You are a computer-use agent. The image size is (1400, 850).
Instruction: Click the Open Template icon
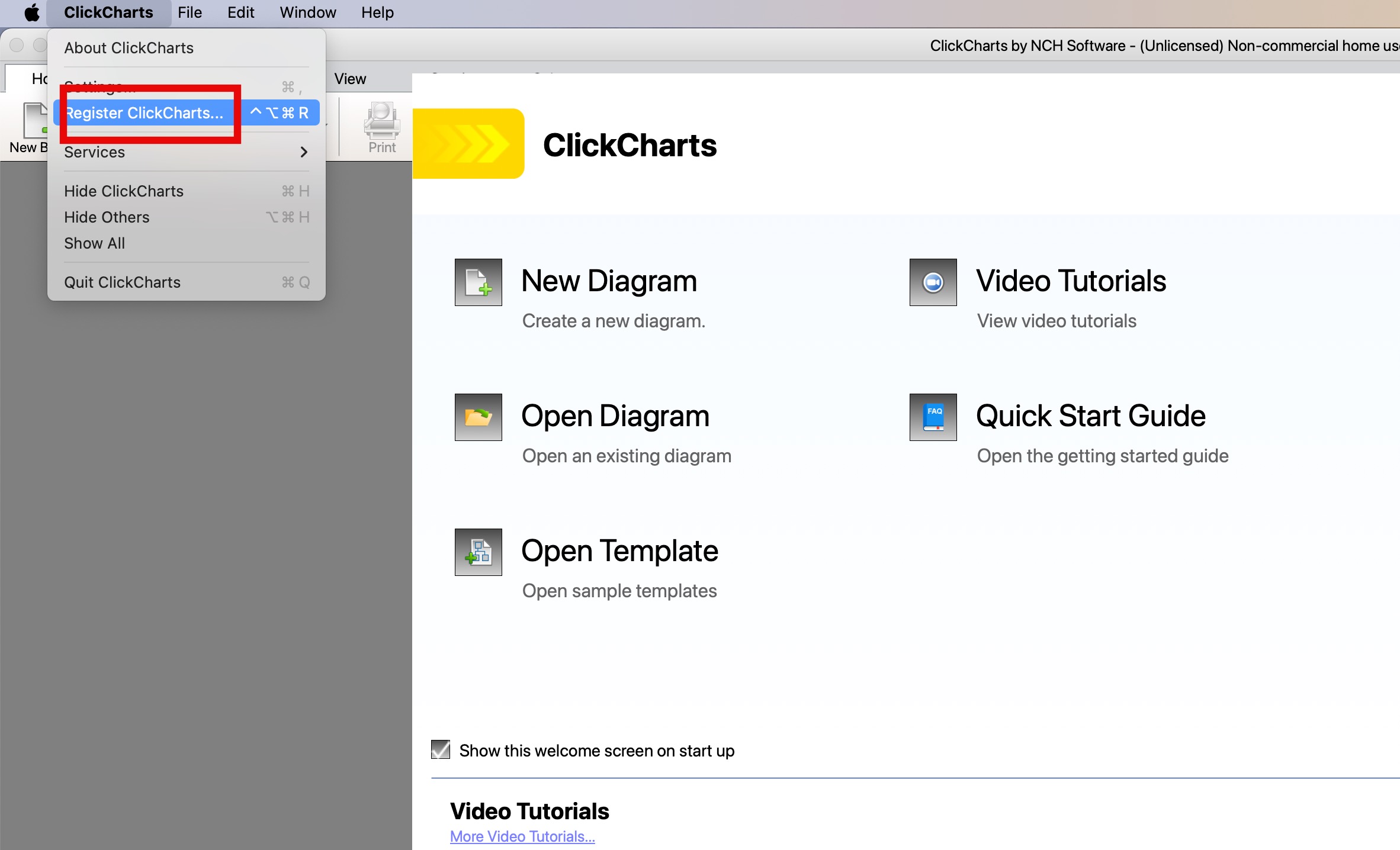[x=478, y=552]
